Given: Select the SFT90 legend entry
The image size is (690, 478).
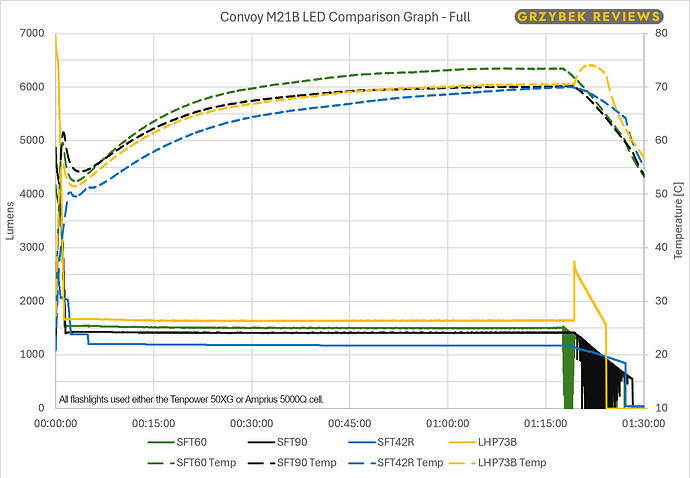Looking at the screenshot, I should pyautogui.click(x=278, y=442).
